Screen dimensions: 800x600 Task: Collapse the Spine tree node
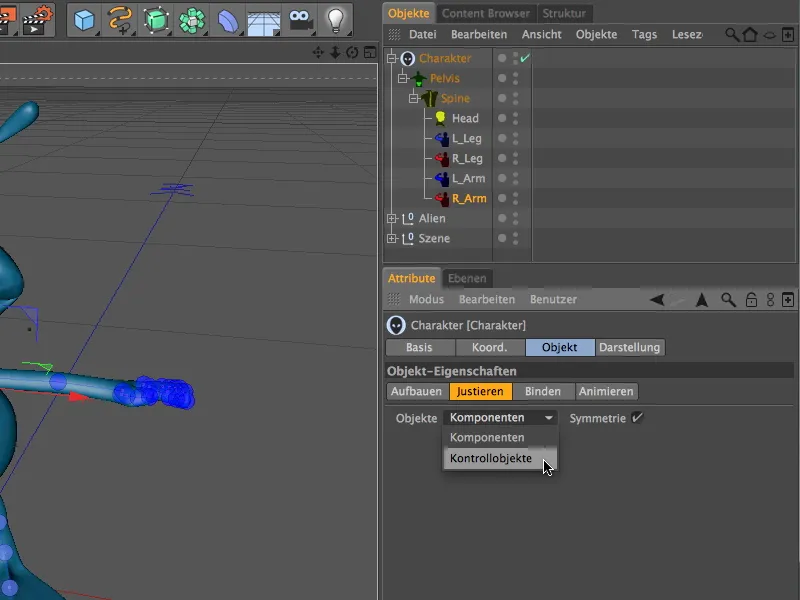(414, 98)
